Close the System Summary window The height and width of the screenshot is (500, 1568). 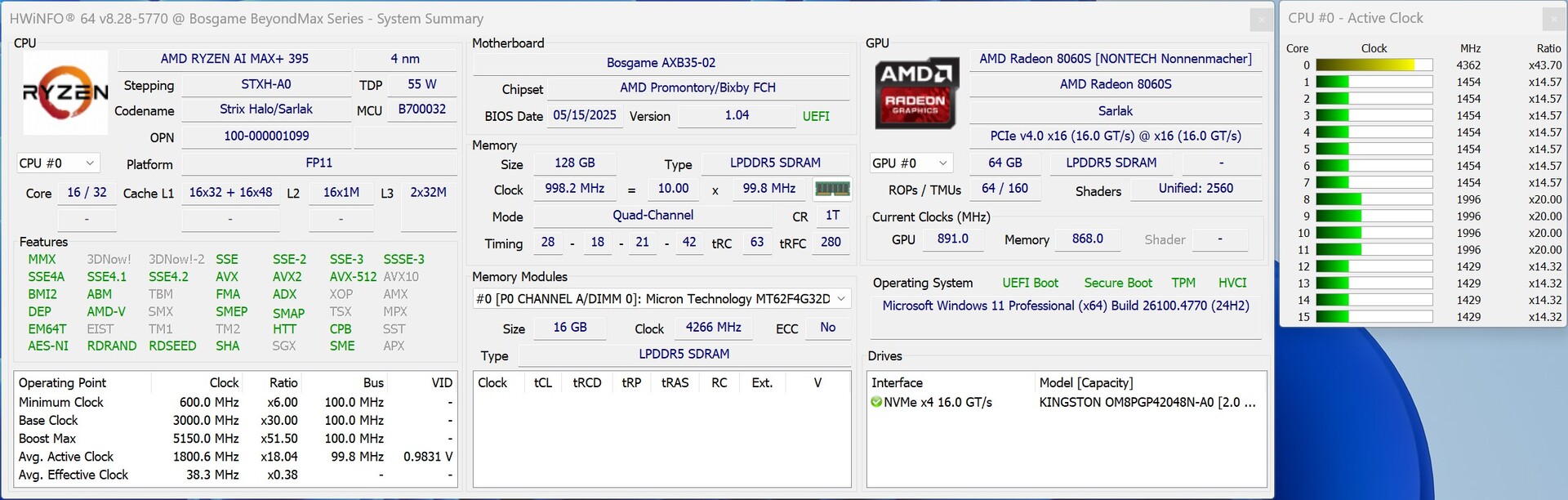pos(1261,20)
